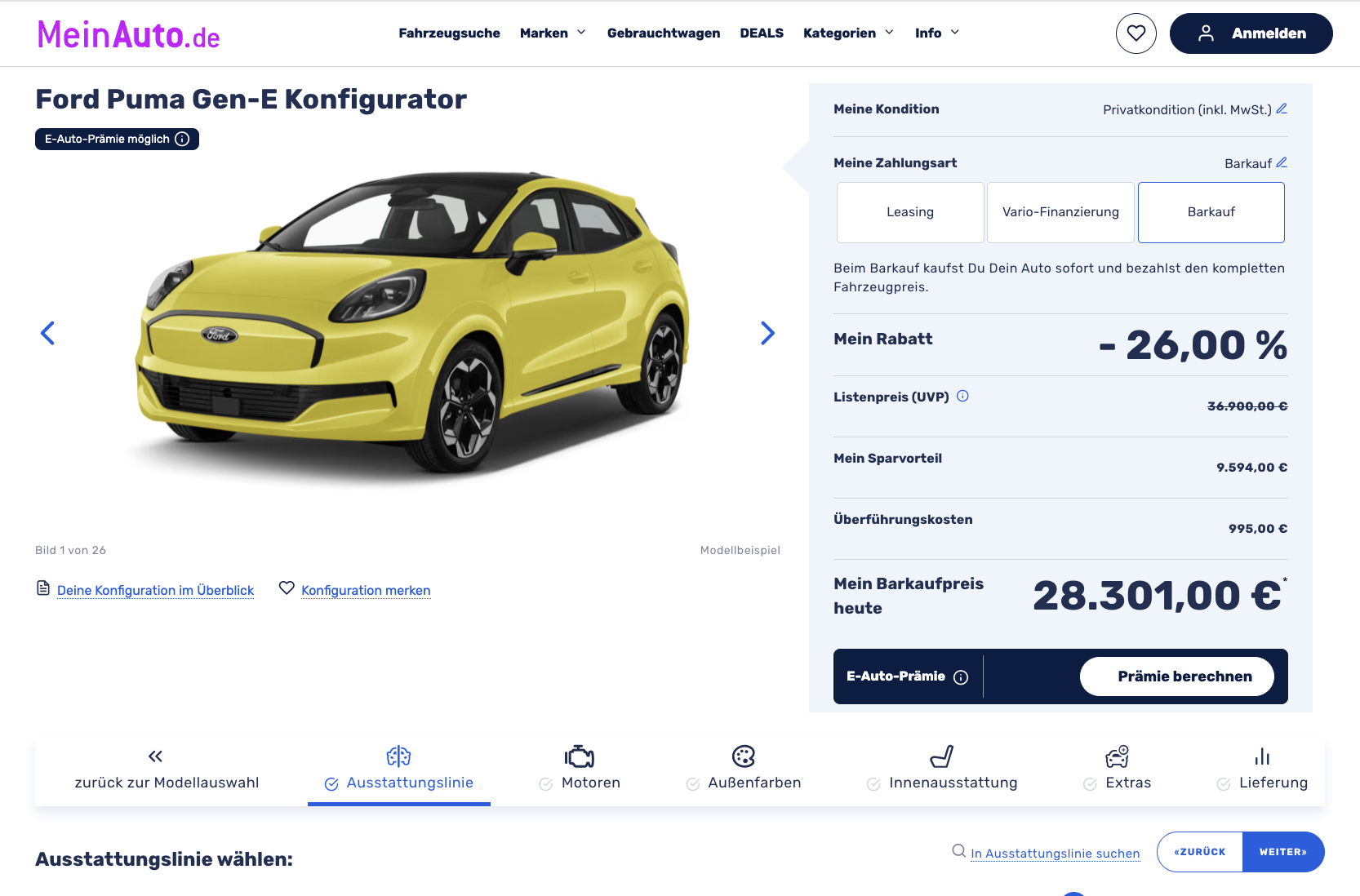Switch to the Außenfarben tab
The image size is (1360, 896).
[x=744, y=771]
